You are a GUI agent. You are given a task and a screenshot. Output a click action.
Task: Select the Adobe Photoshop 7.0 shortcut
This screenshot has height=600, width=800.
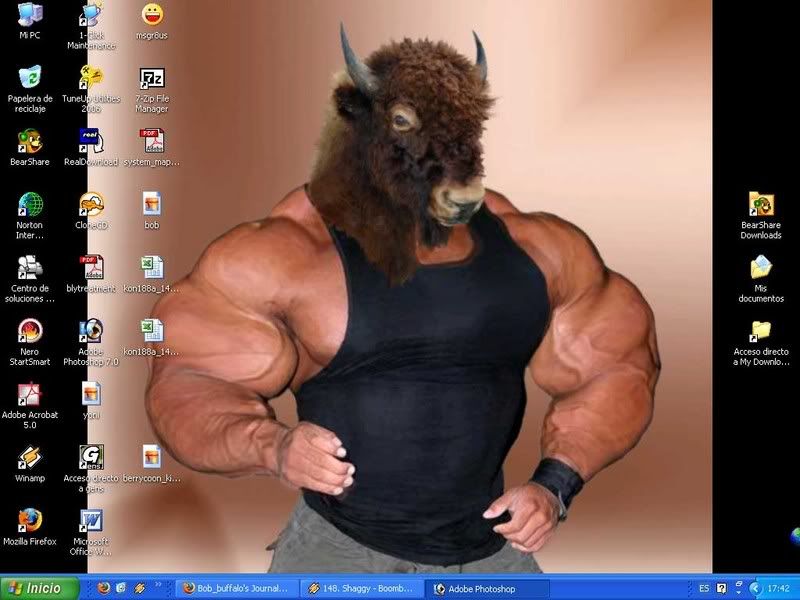point(91,331)
